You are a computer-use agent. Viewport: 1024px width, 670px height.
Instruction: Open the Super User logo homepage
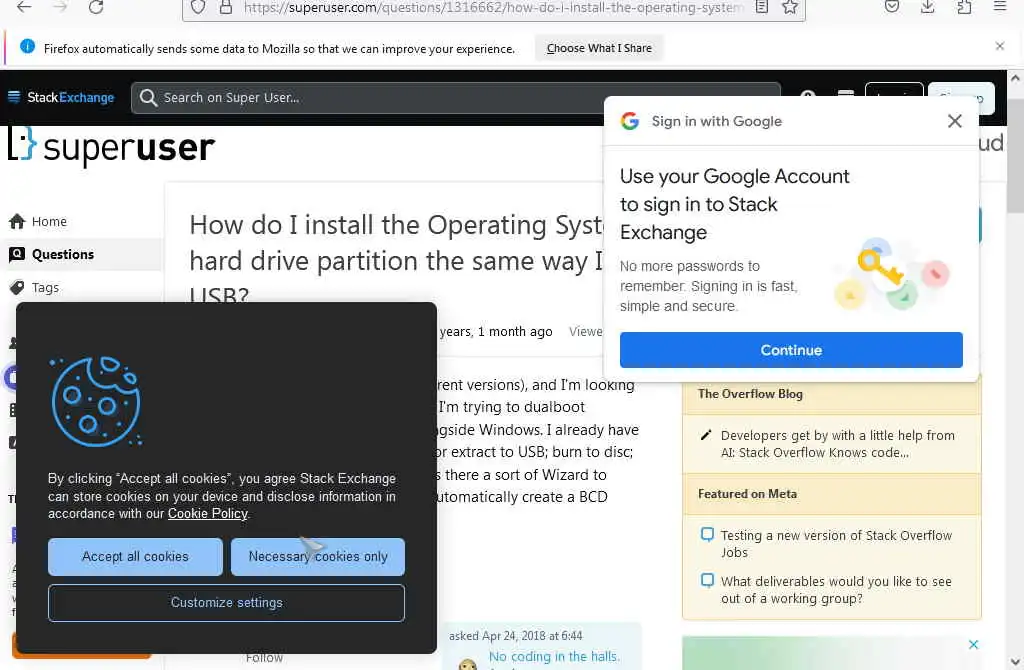(111, 146)
